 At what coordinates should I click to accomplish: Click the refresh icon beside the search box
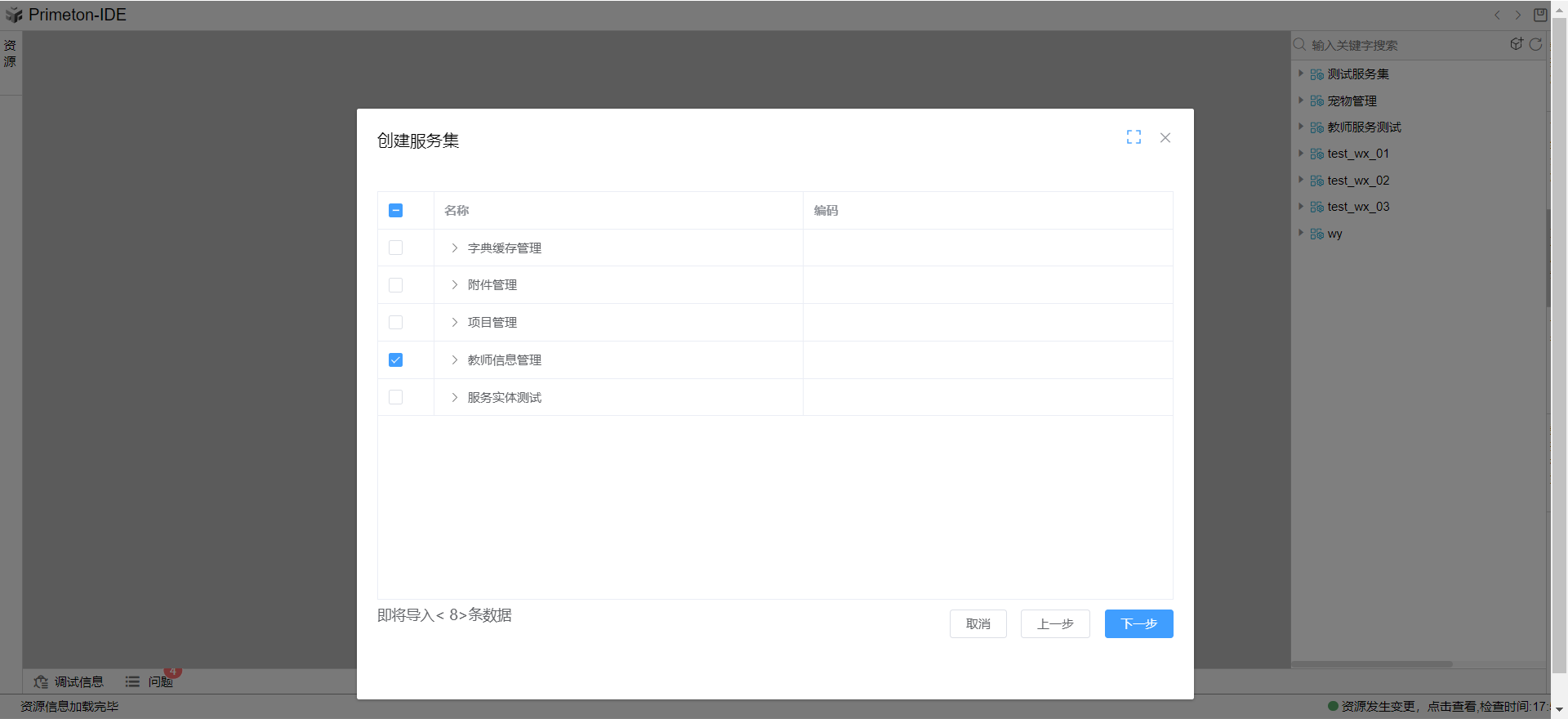(x=1535, y=44)
